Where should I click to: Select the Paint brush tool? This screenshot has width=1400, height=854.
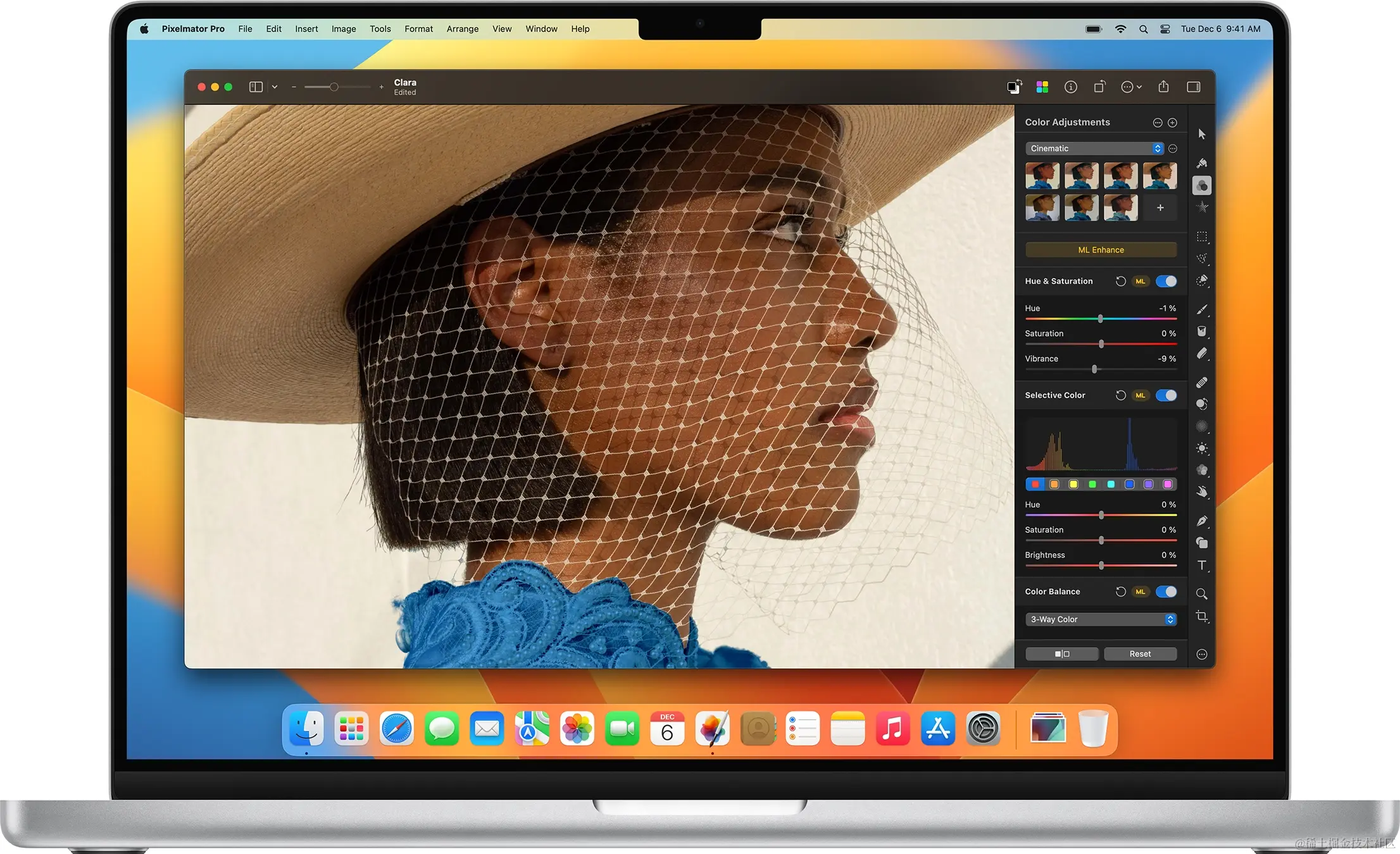(x=1201, y=309)
